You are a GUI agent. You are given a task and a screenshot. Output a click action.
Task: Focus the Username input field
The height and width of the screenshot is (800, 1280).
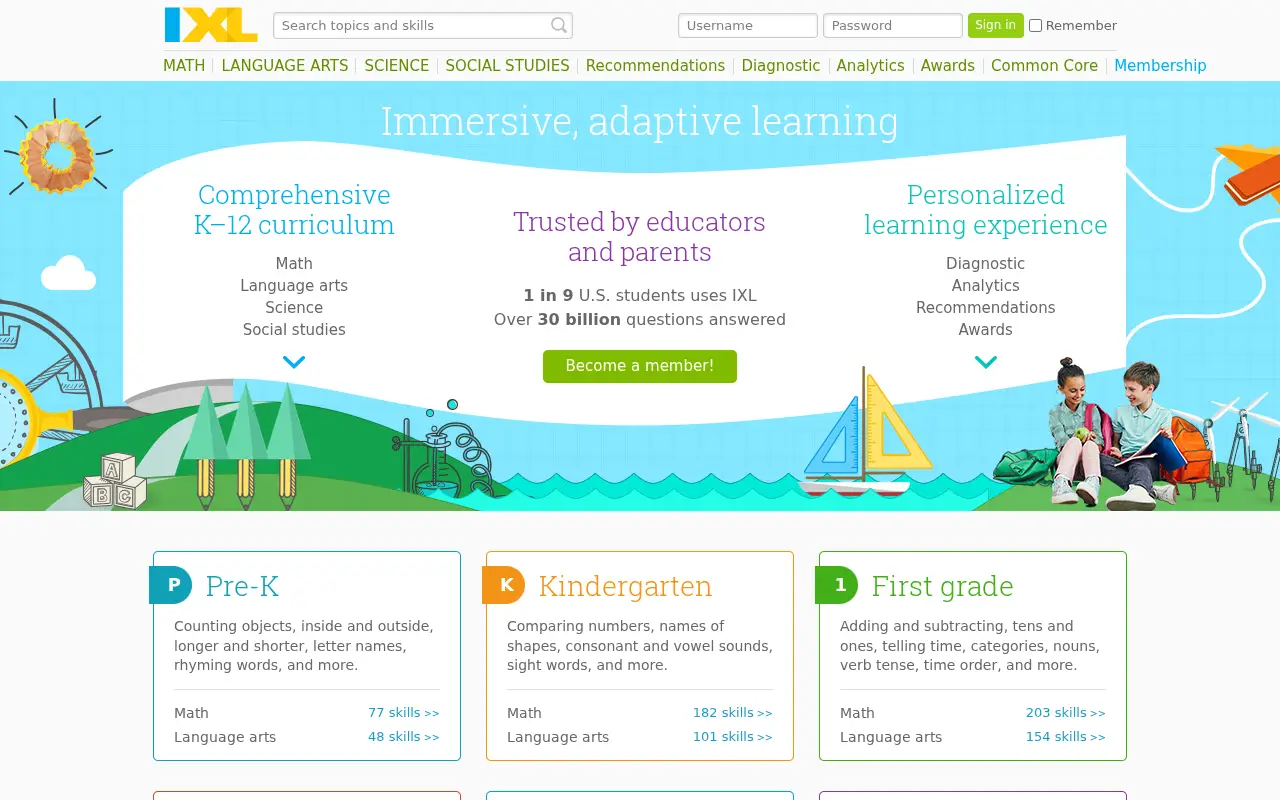point(748,25)
